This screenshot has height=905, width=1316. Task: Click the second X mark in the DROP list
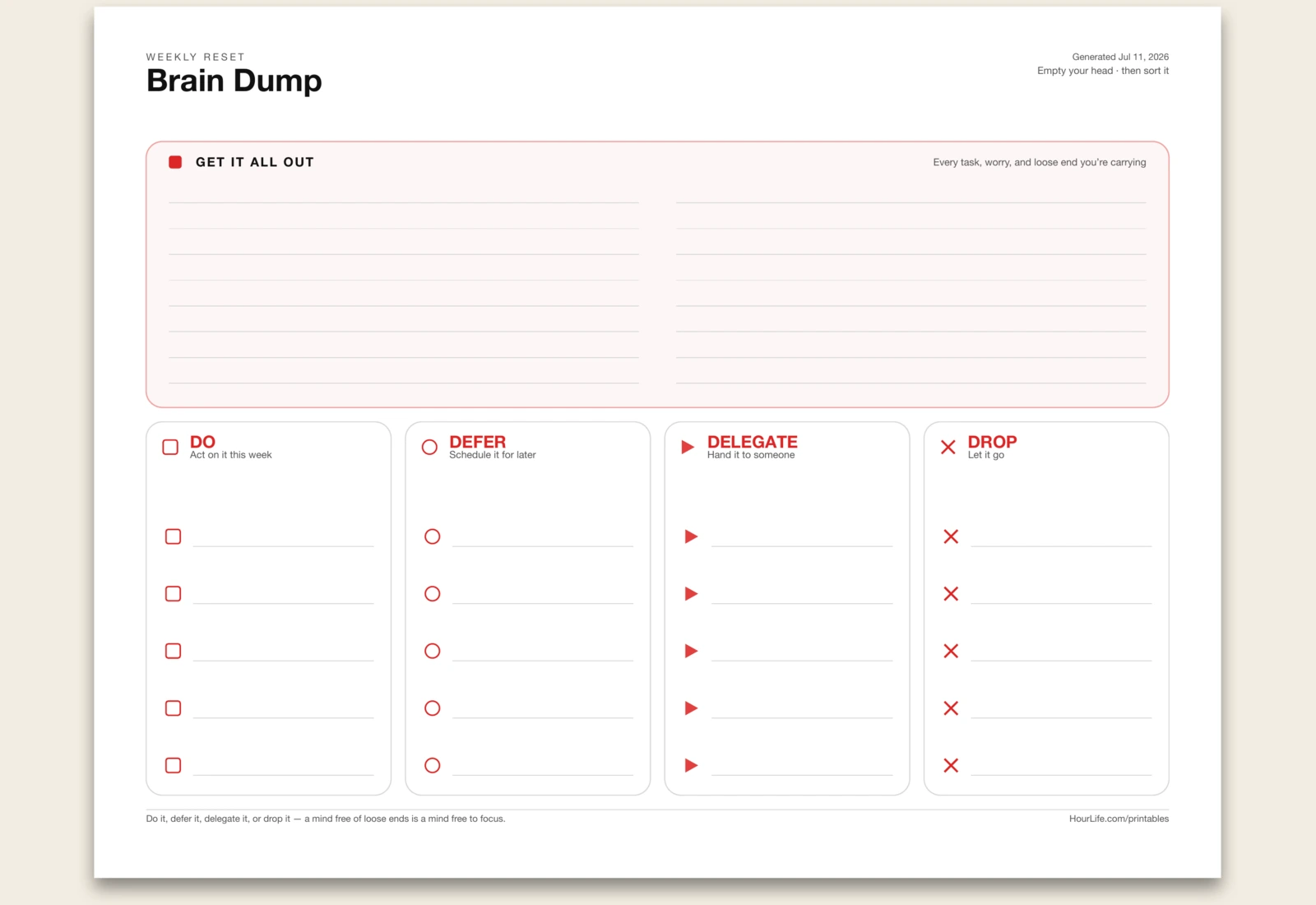tap(951, 593)
